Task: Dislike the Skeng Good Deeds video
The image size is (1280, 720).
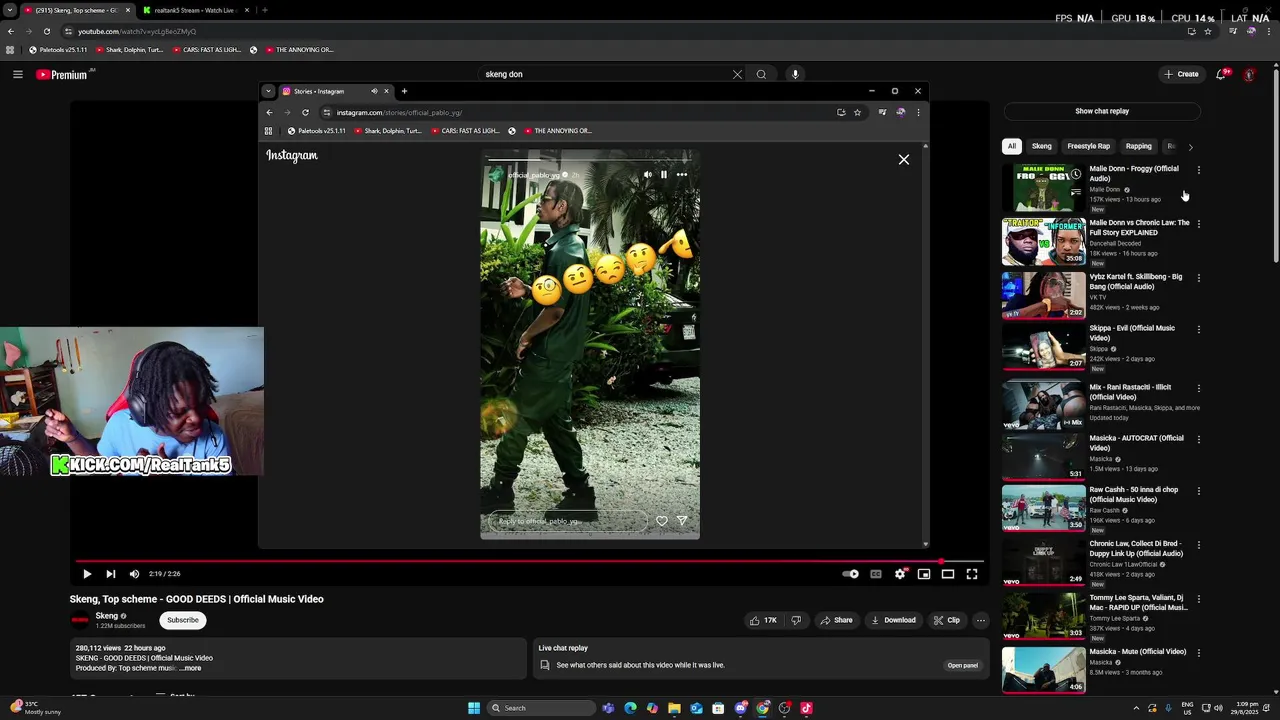Action: point(796,620)
